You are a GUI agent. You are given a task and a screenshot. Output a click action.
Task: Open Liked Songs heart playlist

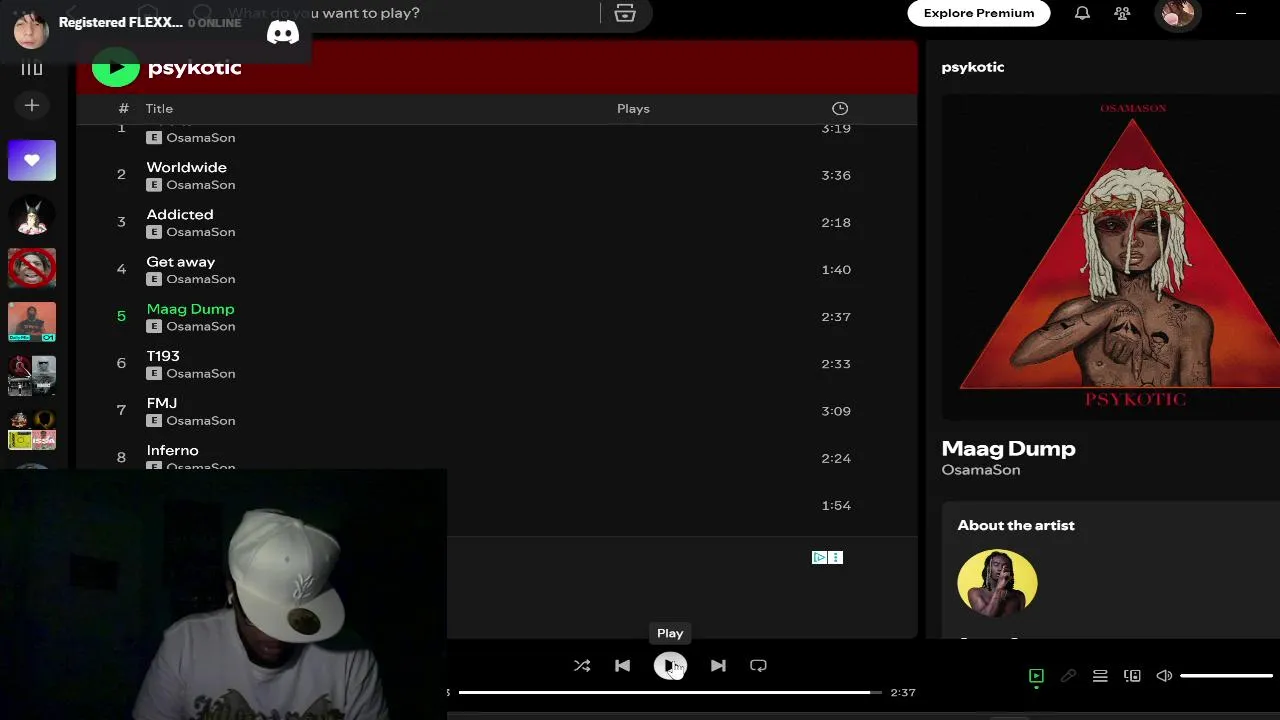click(32, 160)
